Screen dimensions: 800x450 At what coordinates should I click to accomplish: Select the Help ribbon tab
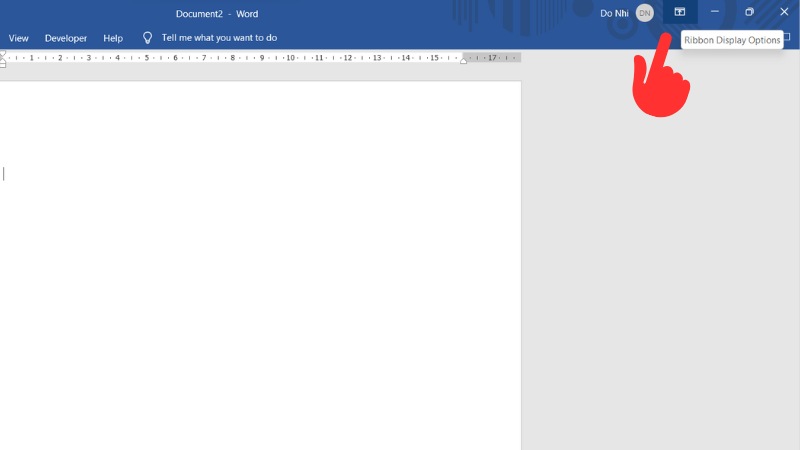coord(113,38)
